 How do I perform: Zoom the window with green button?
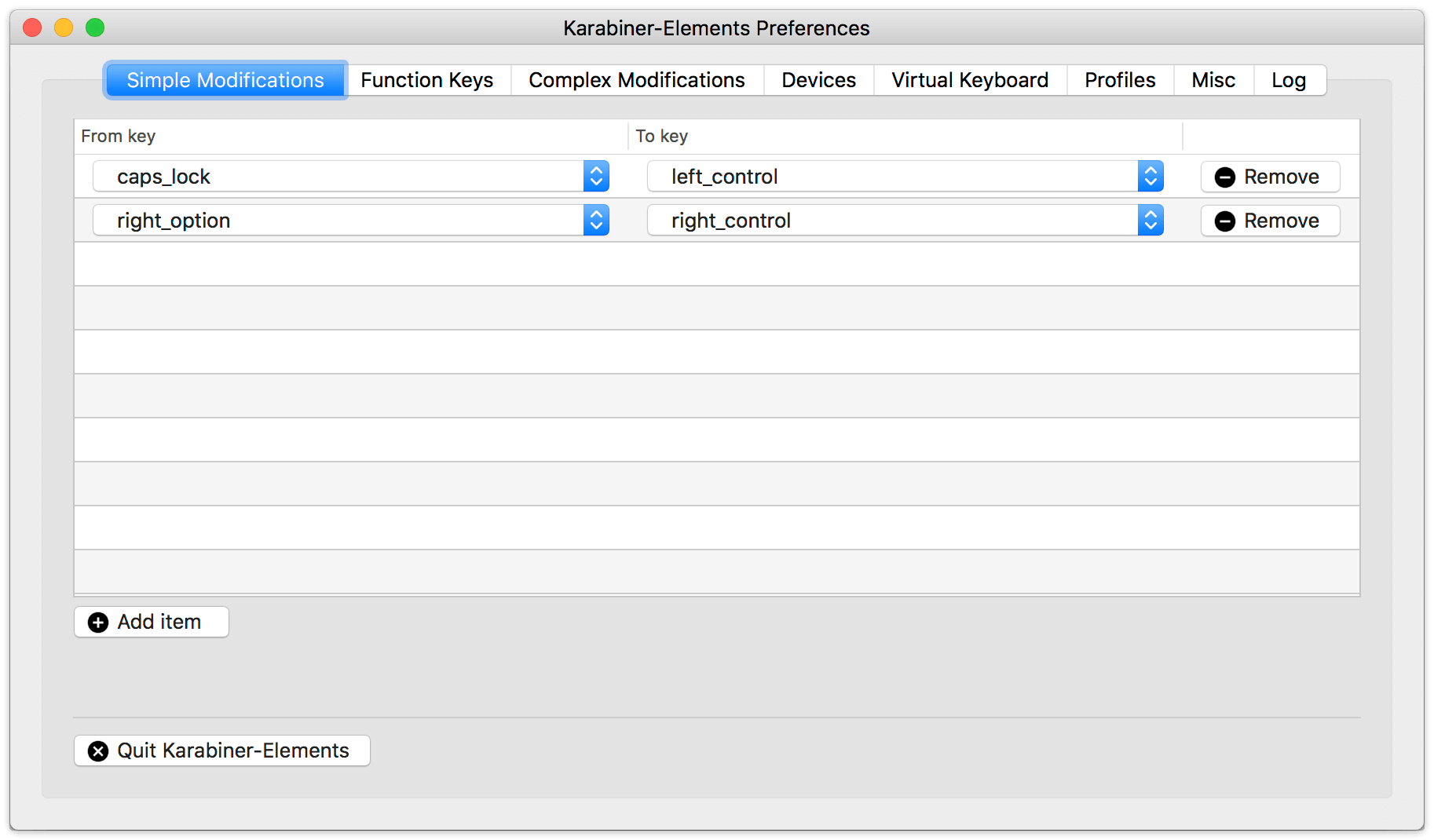pyautogui.click(x=95, y=28)
